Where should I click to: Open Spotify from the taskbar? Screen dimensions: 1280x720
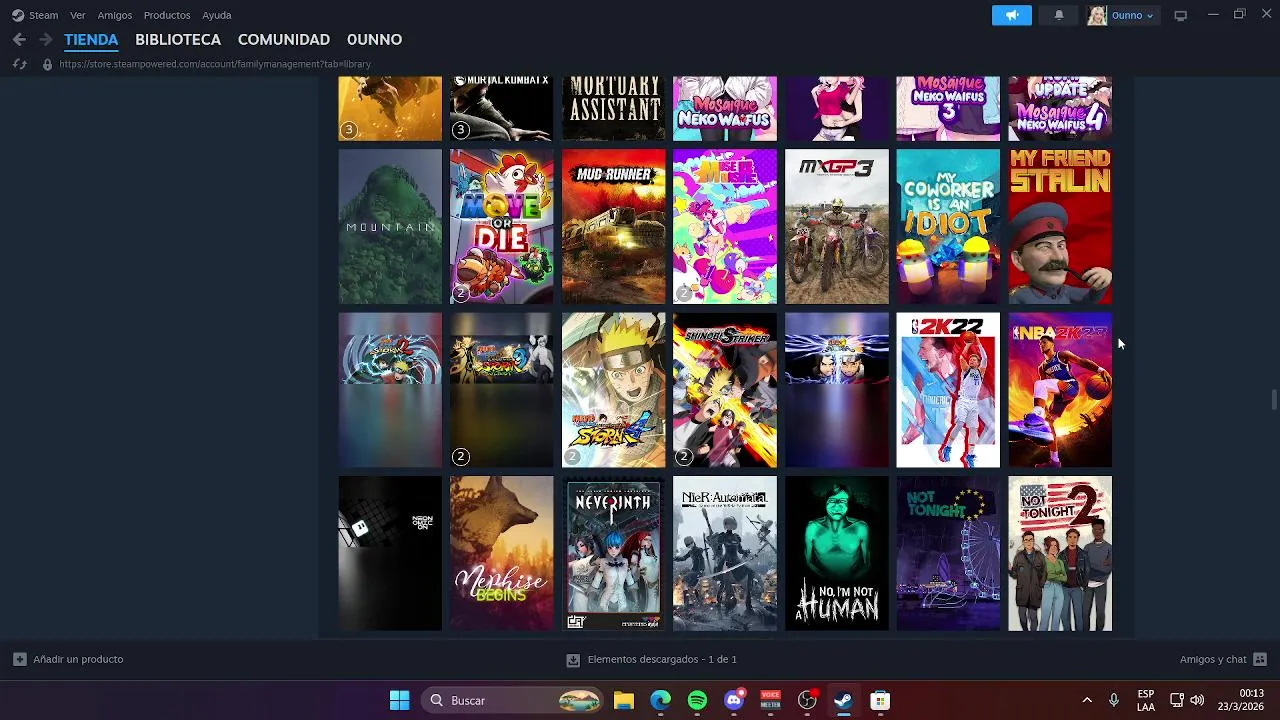click(697, 700)
